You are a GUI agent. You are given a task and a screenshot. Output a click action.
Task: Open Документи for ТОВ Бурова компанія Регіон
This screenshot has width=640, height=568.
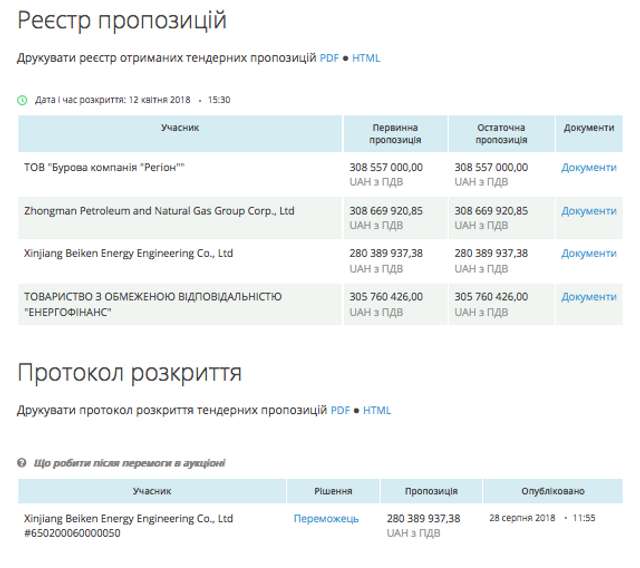click(588, 168)
